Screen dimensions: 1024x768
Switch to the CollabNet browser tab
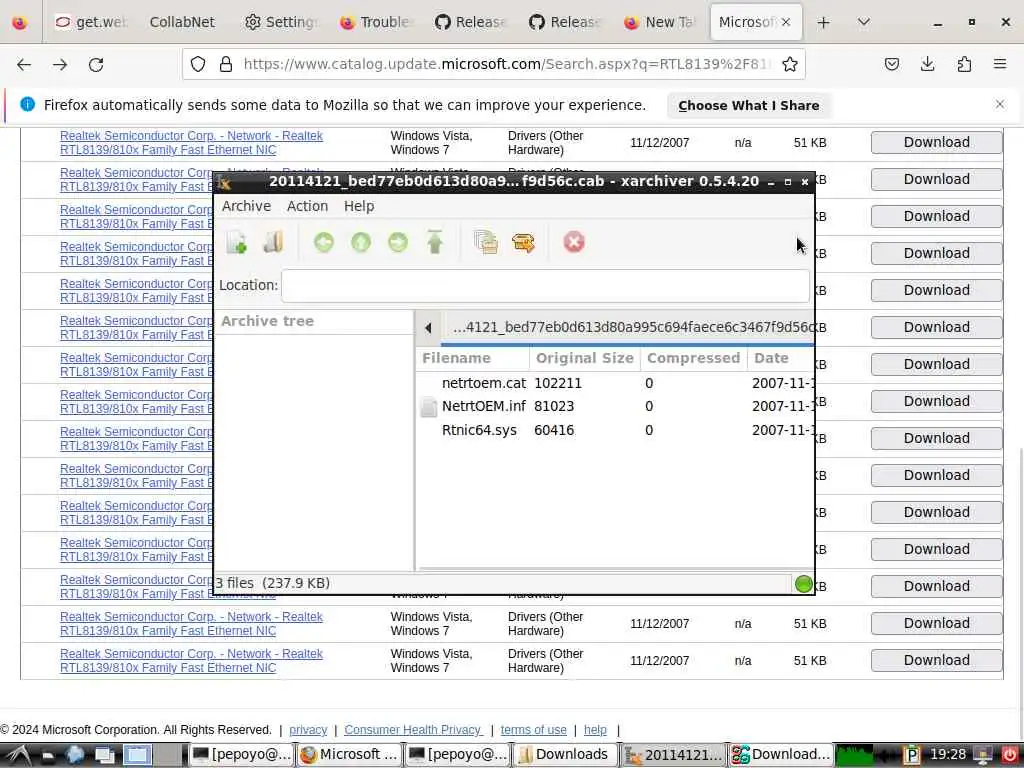(182, 22)
